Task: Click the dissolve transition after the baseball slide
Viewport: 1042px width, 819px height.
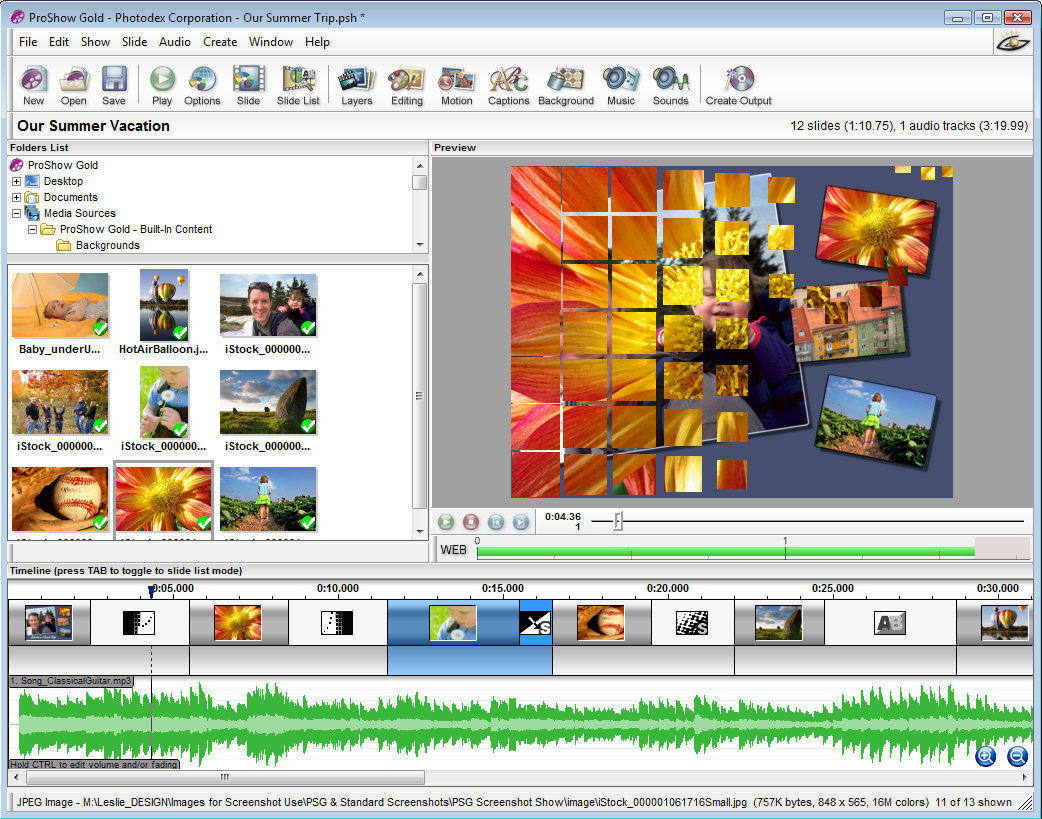Action: pyautogui.click(x=692, y=623)
